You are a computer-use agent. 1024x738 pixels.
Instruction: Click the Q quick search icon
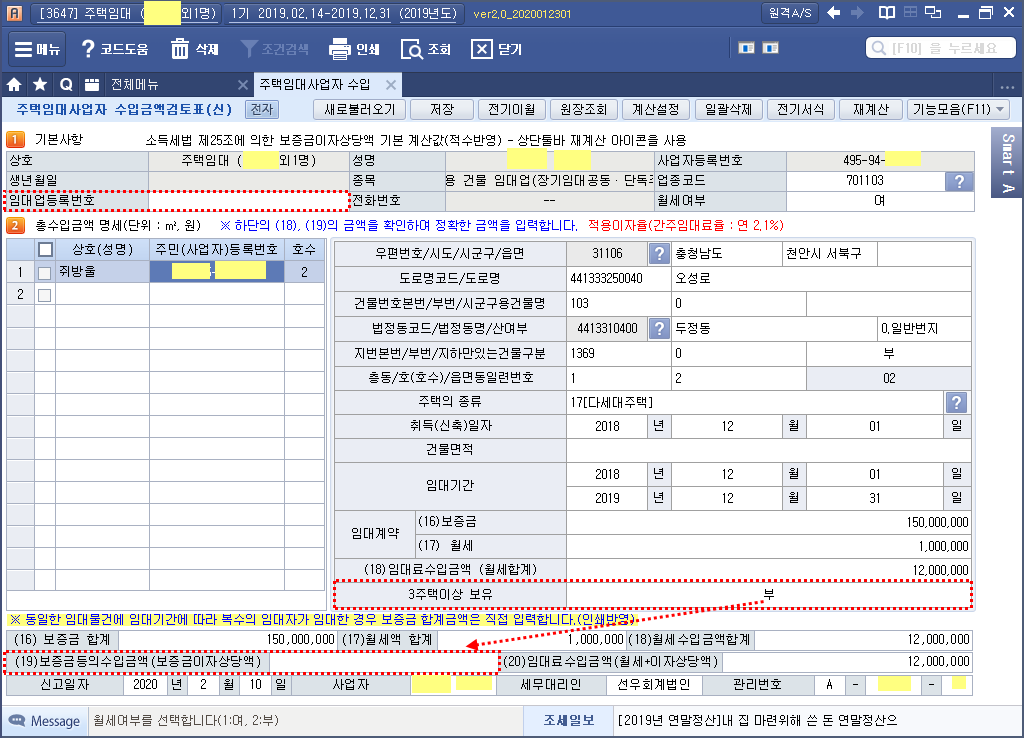[66, 84]
